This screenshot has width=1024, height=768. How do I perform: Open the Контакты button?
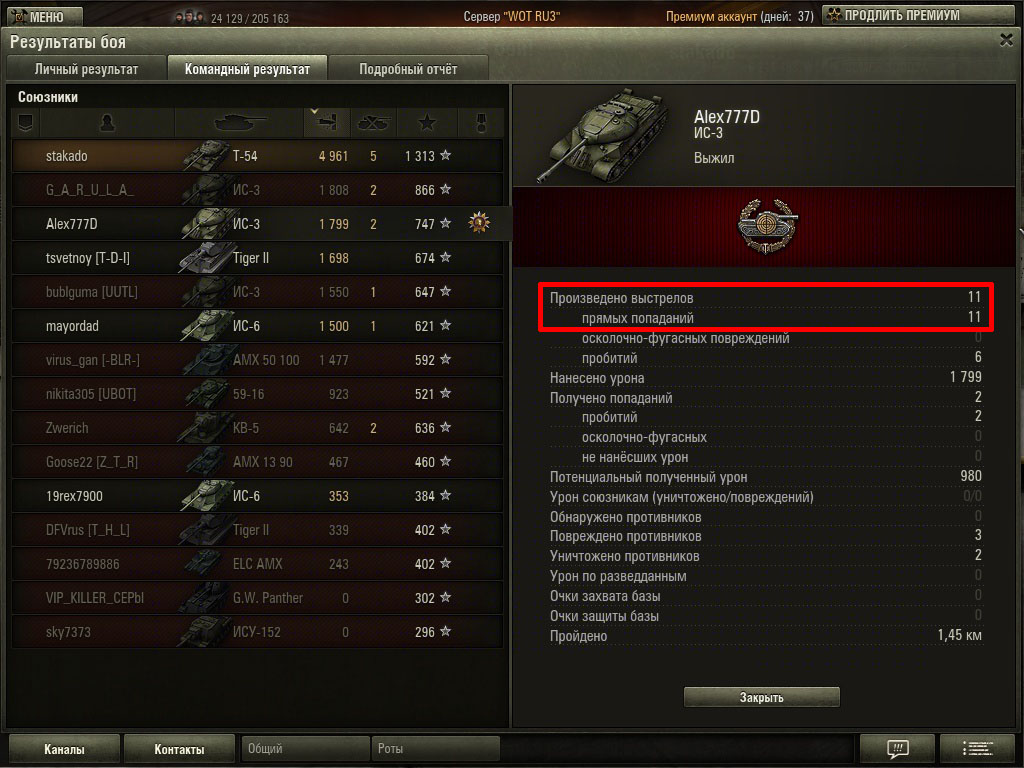point(179,749)
